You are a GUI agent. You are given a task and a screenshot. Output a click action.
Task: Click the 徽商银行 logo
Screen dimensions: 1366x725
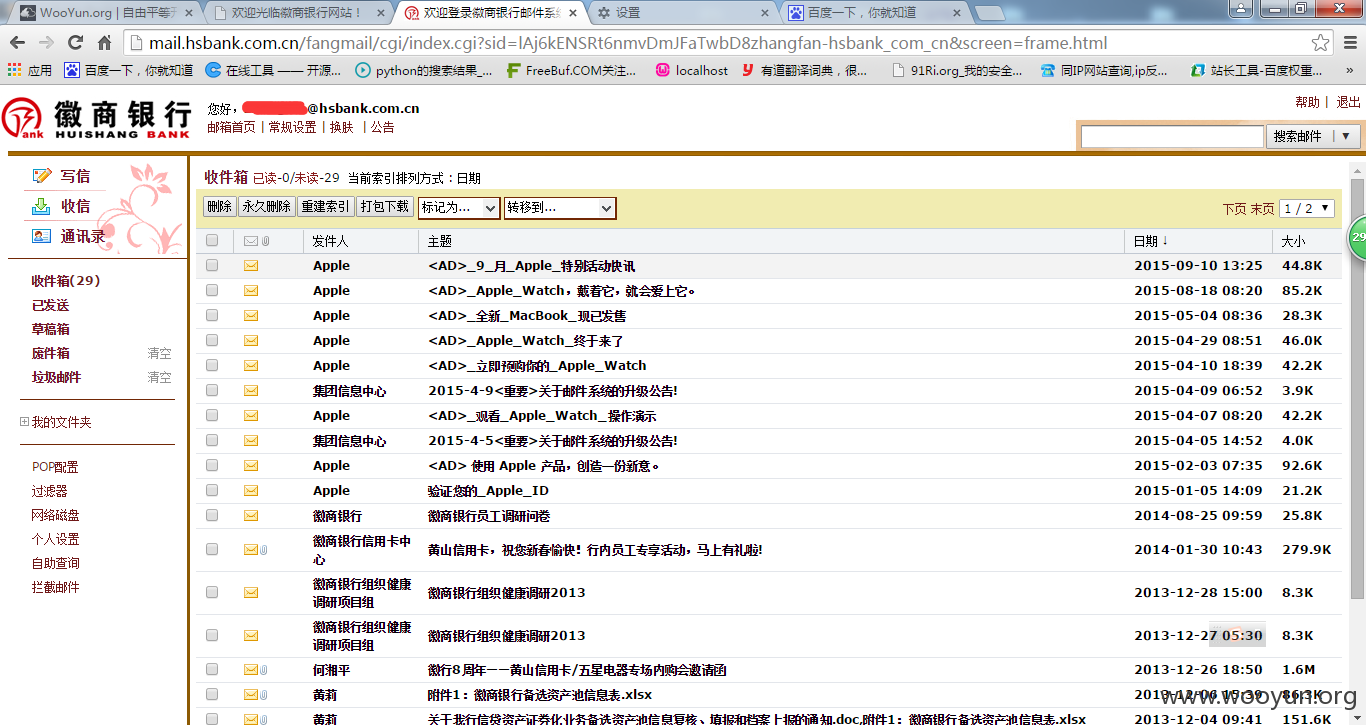[x=96, y=119]
